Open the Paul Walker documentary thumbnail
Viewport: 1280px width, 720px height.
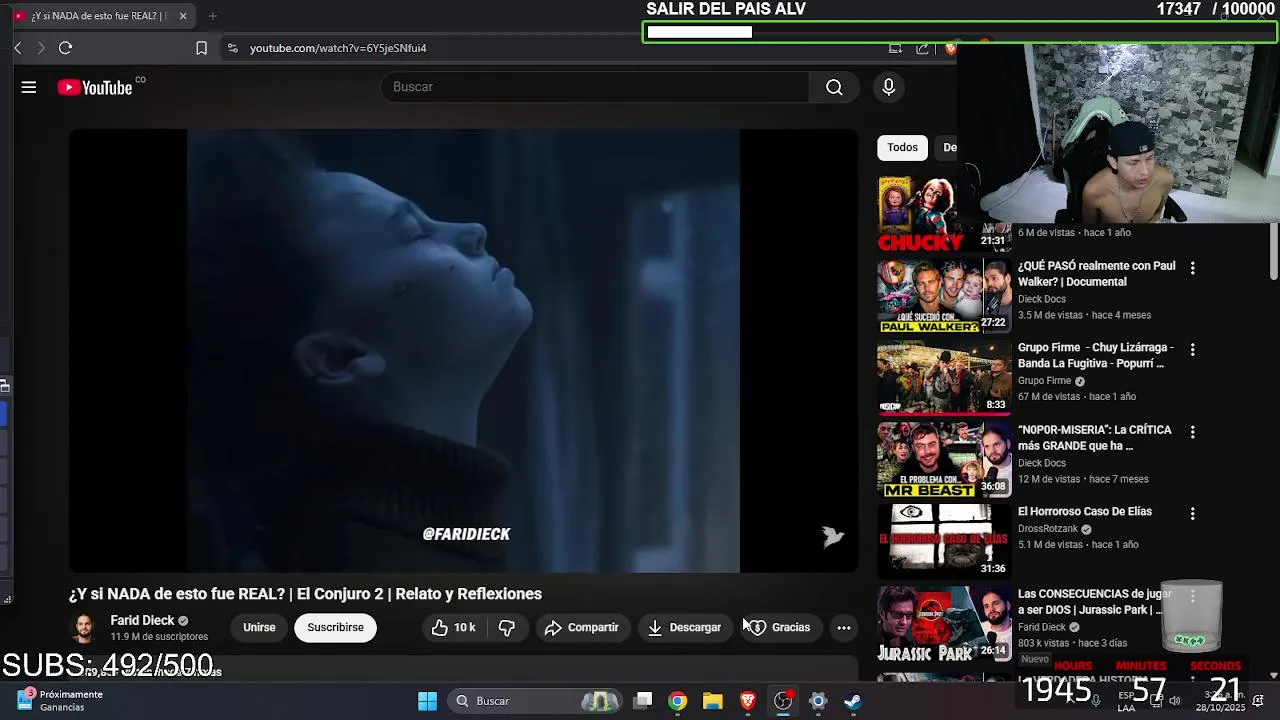point(943,296)
